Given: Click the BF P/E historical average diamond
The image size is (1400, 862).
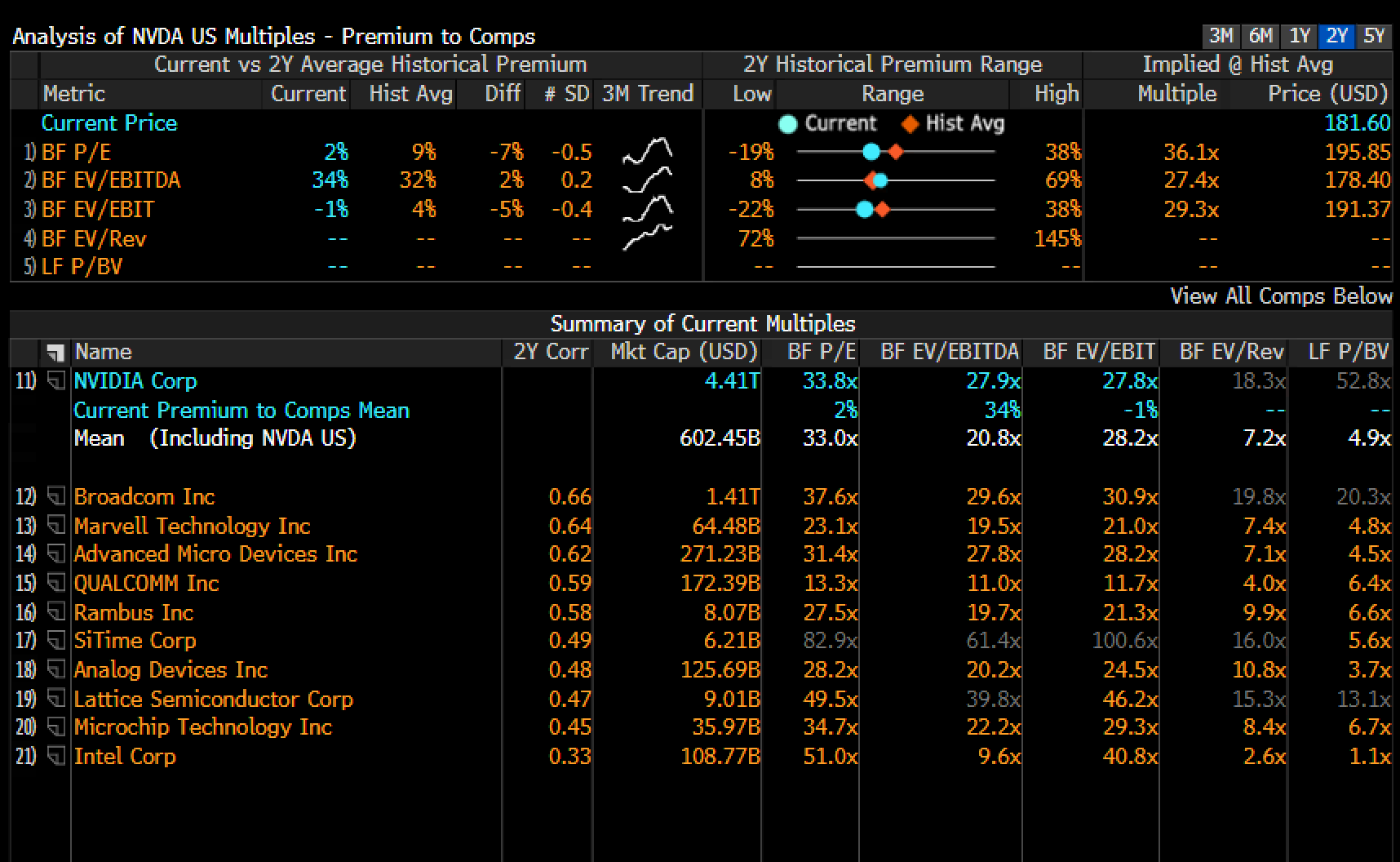Looking at the screenshot, I should tap(896, 152).
